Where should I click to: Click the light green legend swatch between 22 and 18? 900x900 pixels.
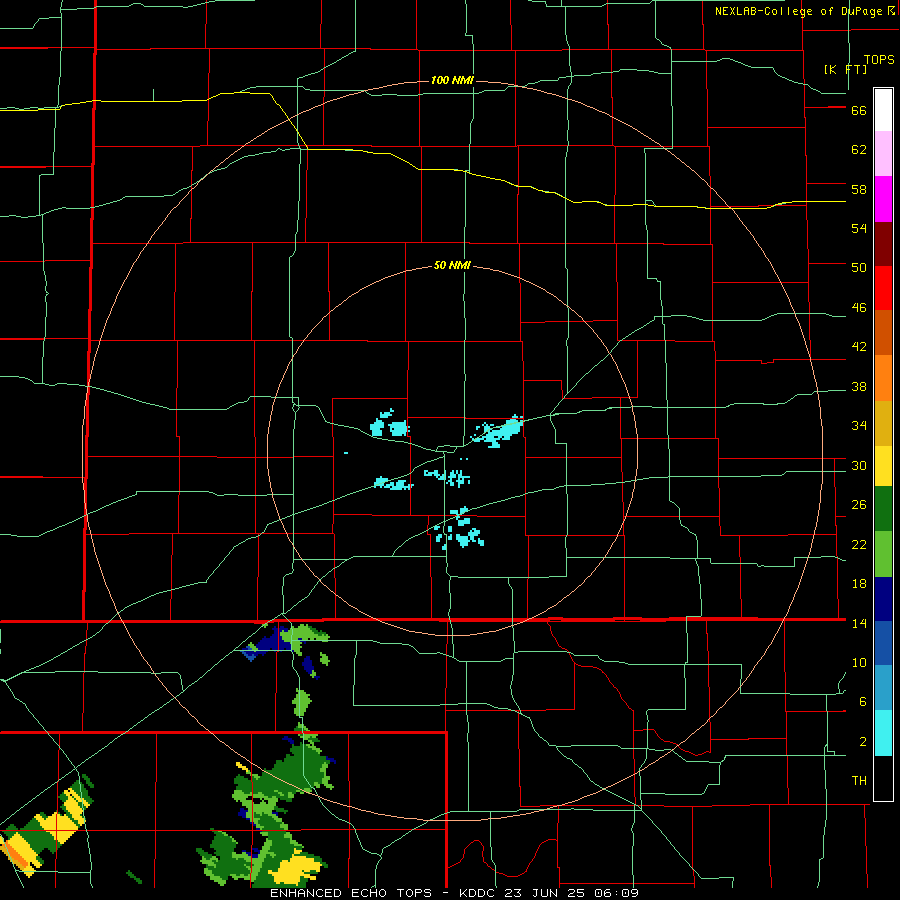[x=883, y=554]
